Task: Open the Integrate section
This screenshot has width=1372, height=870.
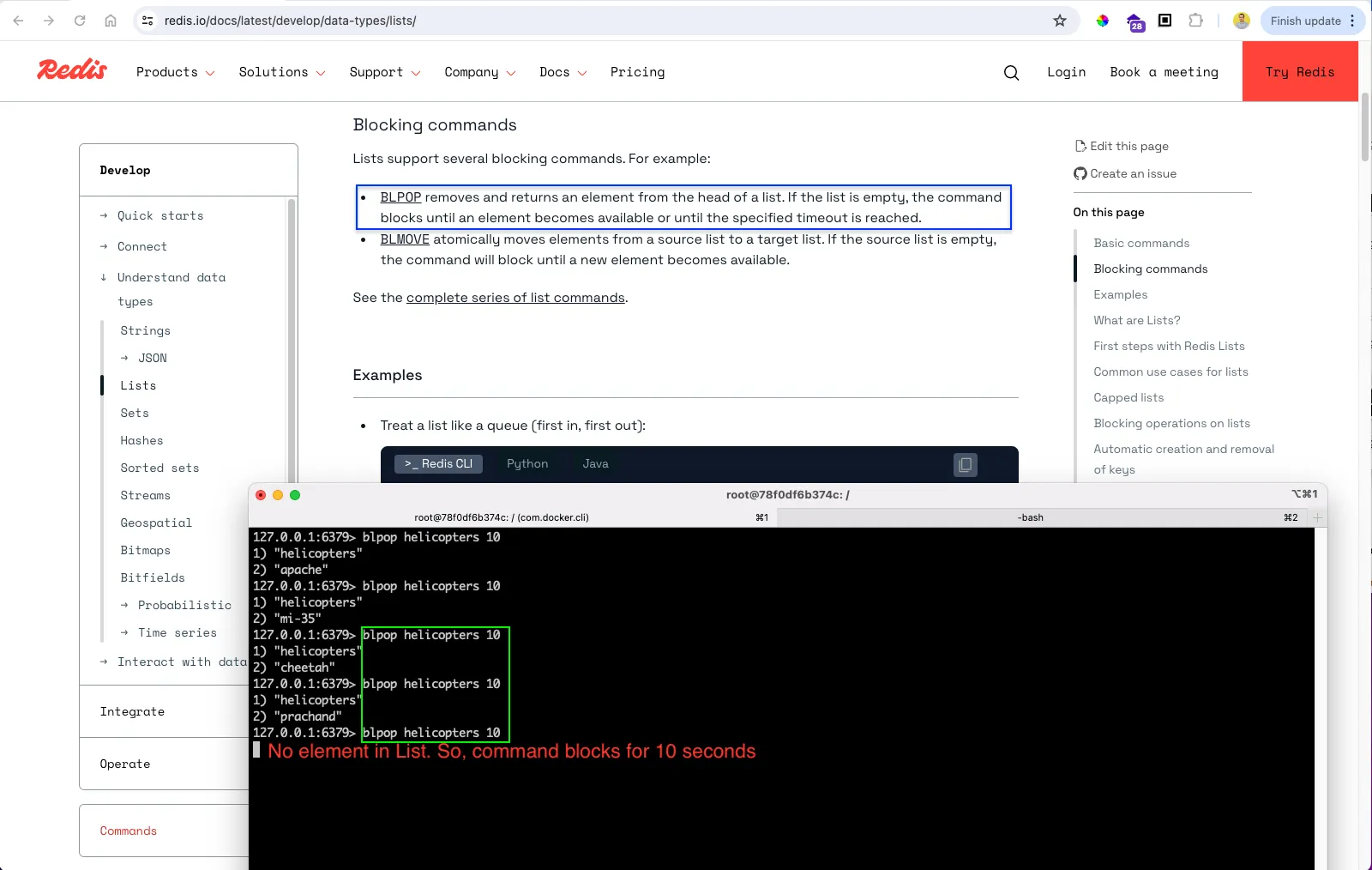Action: click(132, 712)
